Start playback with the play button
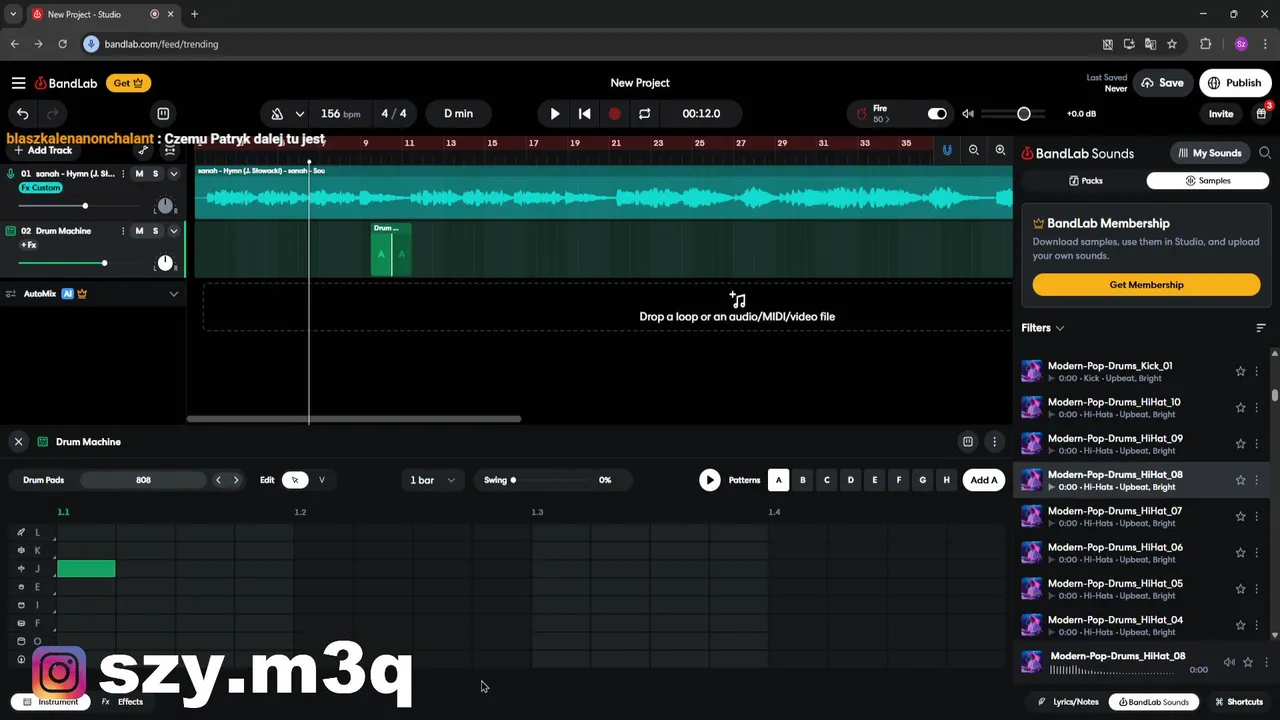This screenshot has width=1280, height=720. [x=555, y=114]
